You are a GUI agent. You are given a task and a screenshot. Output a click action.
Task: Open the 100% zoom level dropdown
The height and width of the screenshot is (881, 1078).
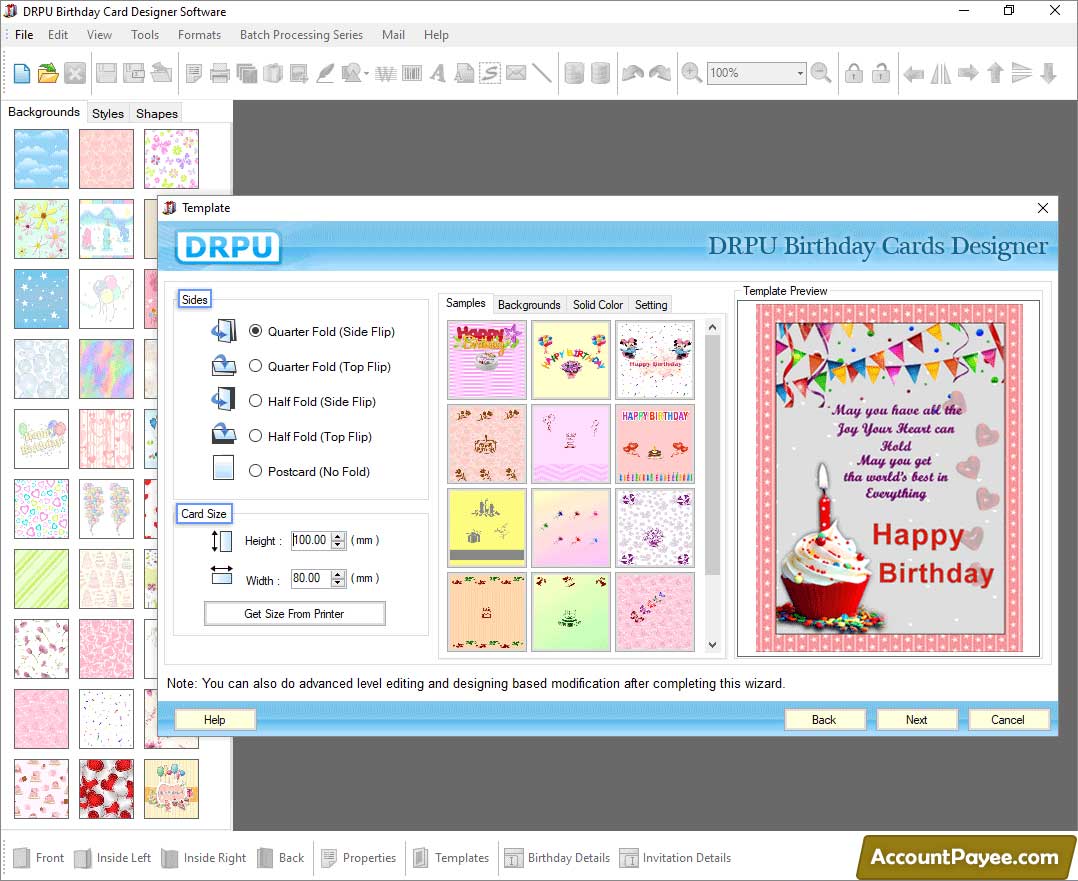(x=800, y=73)
